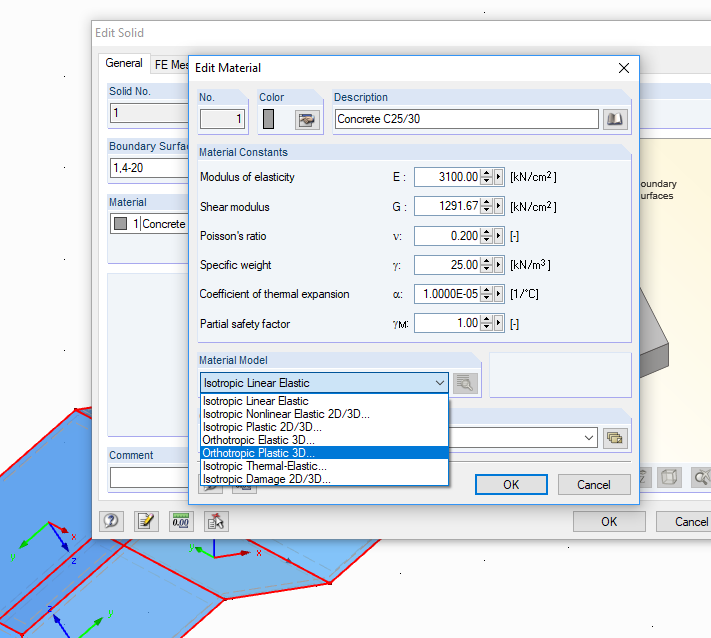Open arrow menu beside thermal expansion coefficient
This screenshot has height=638, width=711.
tap(498, 294)
